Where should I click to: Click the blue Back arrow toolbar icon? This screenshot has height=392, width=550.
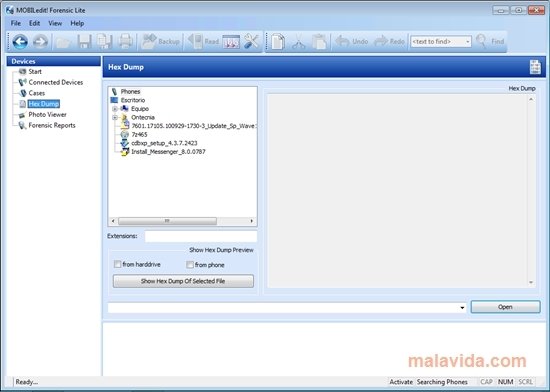pos(20,42)
